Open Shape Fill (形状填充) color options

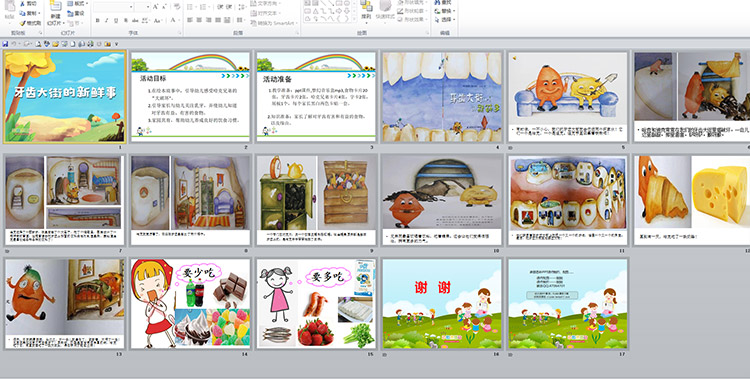tap(411, 2)
